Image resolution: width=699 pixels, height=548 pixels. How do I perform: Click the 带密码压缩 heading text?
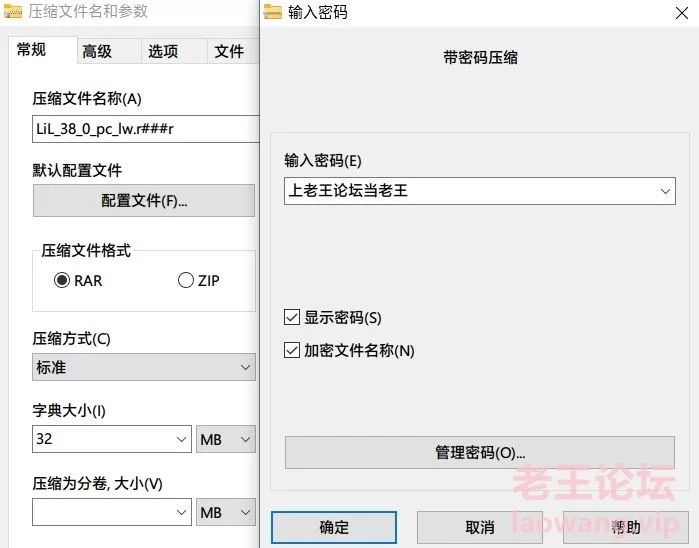pyautogui.click(x=480, y=58)
